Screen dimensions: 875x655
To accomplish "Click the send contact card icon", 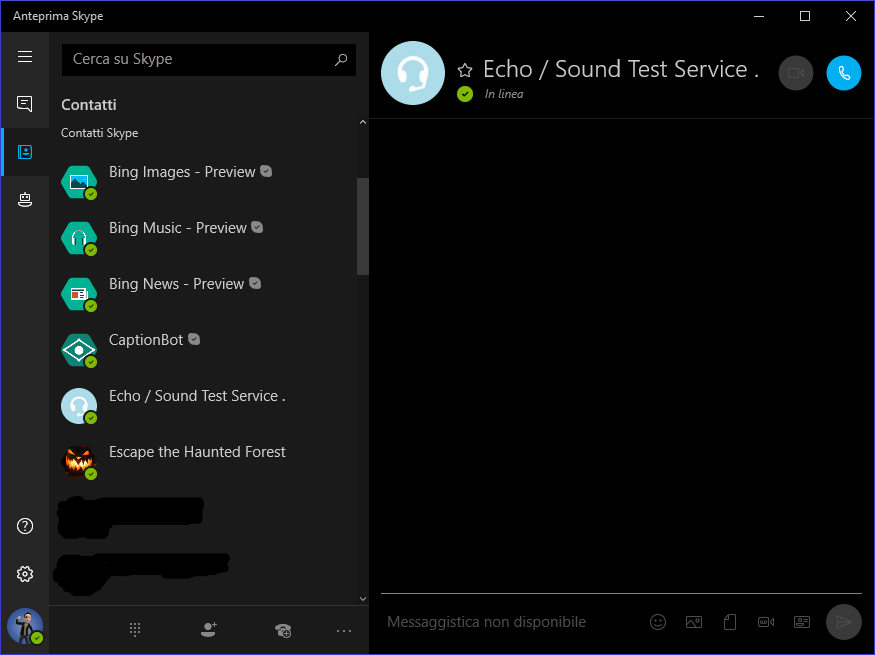I will (x=802, y=622).
